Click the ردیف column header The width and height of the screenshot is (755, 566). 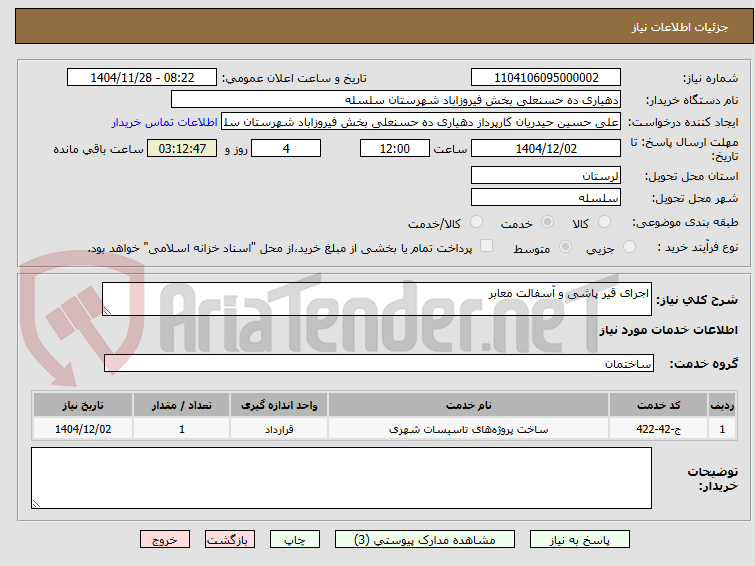pos(722,405)
